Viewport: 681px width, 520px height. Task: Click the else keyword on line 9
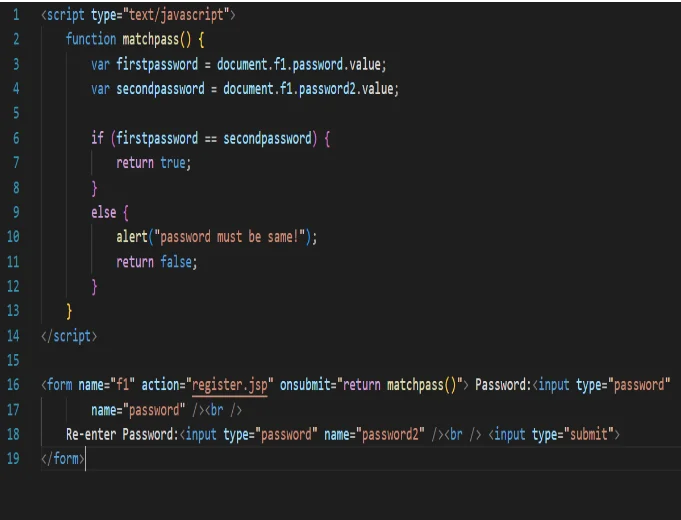(x=103, y=213)
